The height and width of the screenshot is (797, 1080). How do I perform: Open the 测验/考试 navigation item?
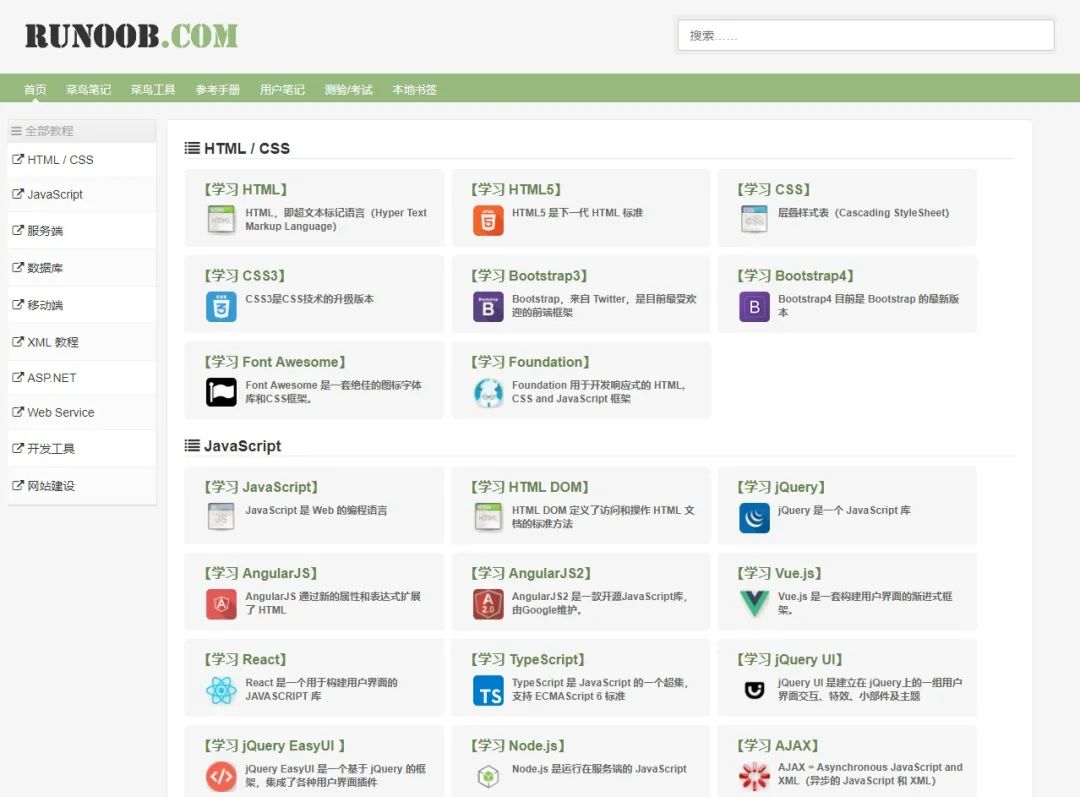(349, 90)
